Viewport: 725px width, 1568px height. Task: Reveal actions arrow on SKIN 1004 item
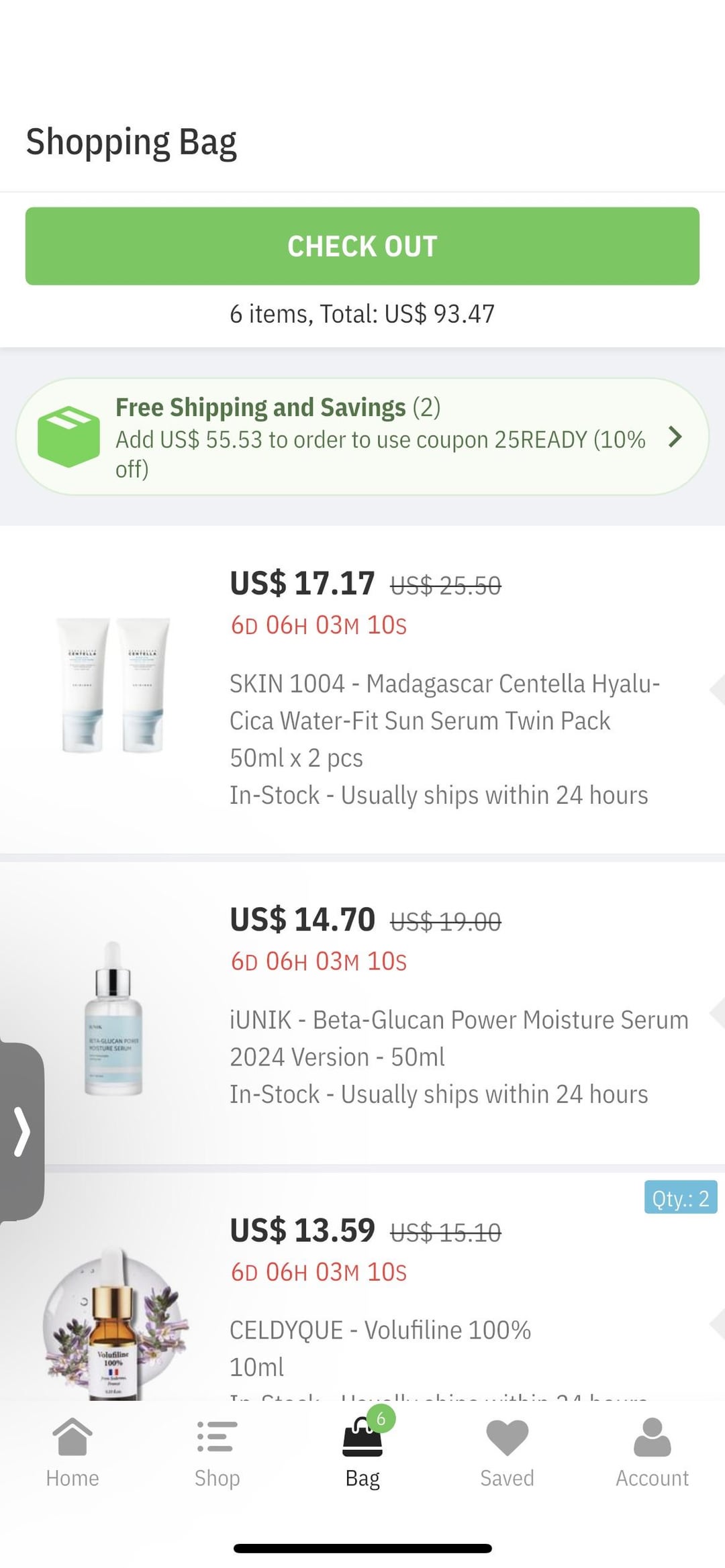[x=716, y=690]
